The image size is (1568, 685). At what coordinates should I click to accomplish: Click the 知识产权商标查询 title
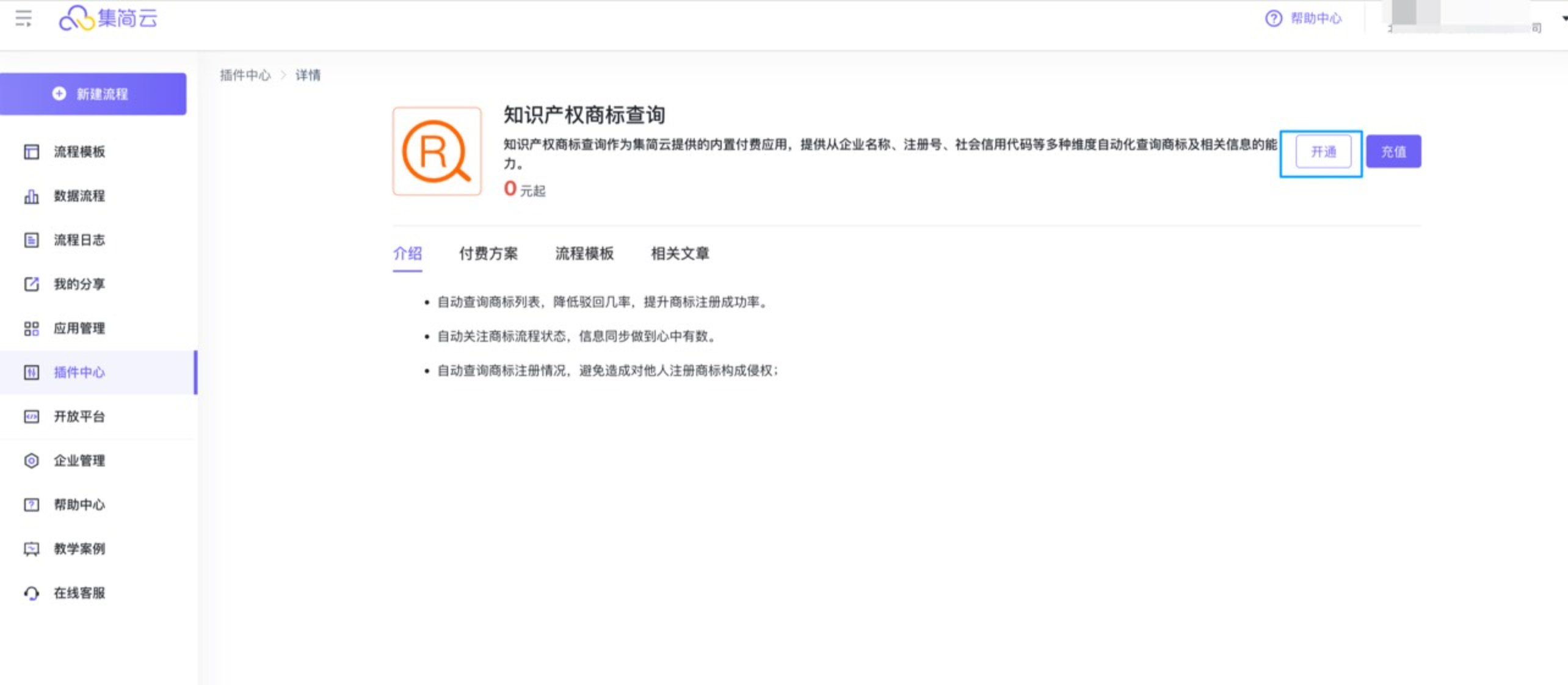pos(584,115)
